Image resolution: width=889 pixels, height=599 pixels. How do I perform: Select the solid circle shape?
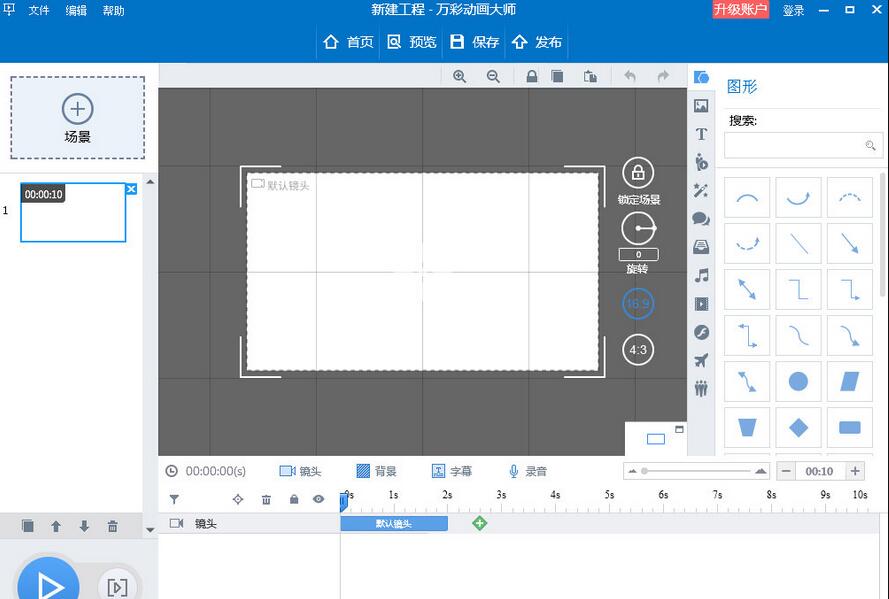coord(798,381)
